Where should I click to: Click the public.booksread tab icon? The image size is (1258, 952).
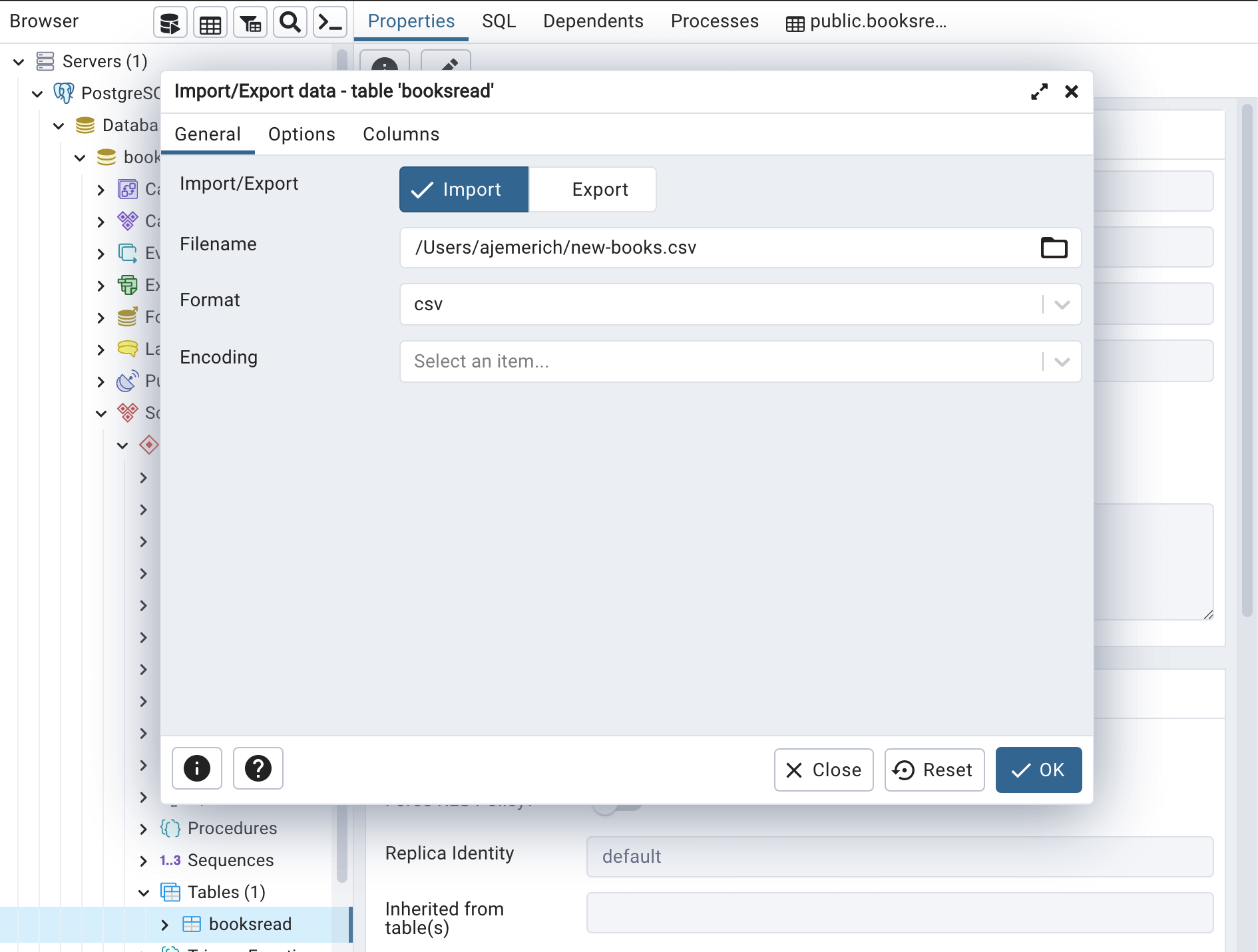[795, 21]
